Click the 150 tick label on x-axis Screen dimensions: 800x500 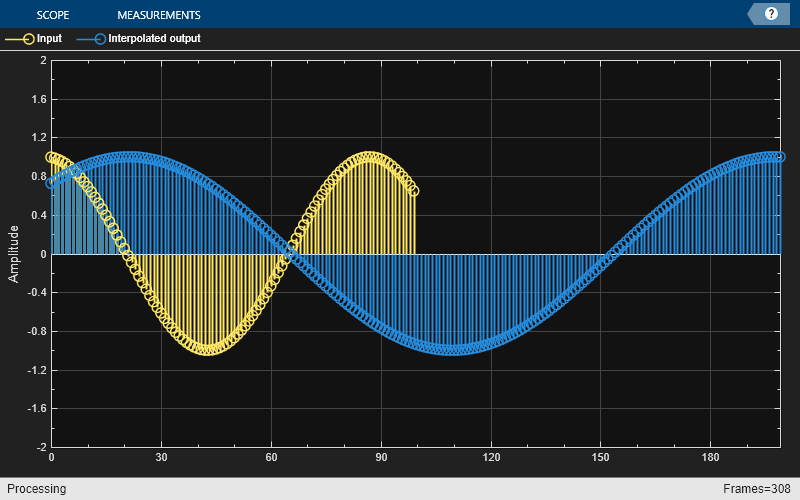click(601, 457)
